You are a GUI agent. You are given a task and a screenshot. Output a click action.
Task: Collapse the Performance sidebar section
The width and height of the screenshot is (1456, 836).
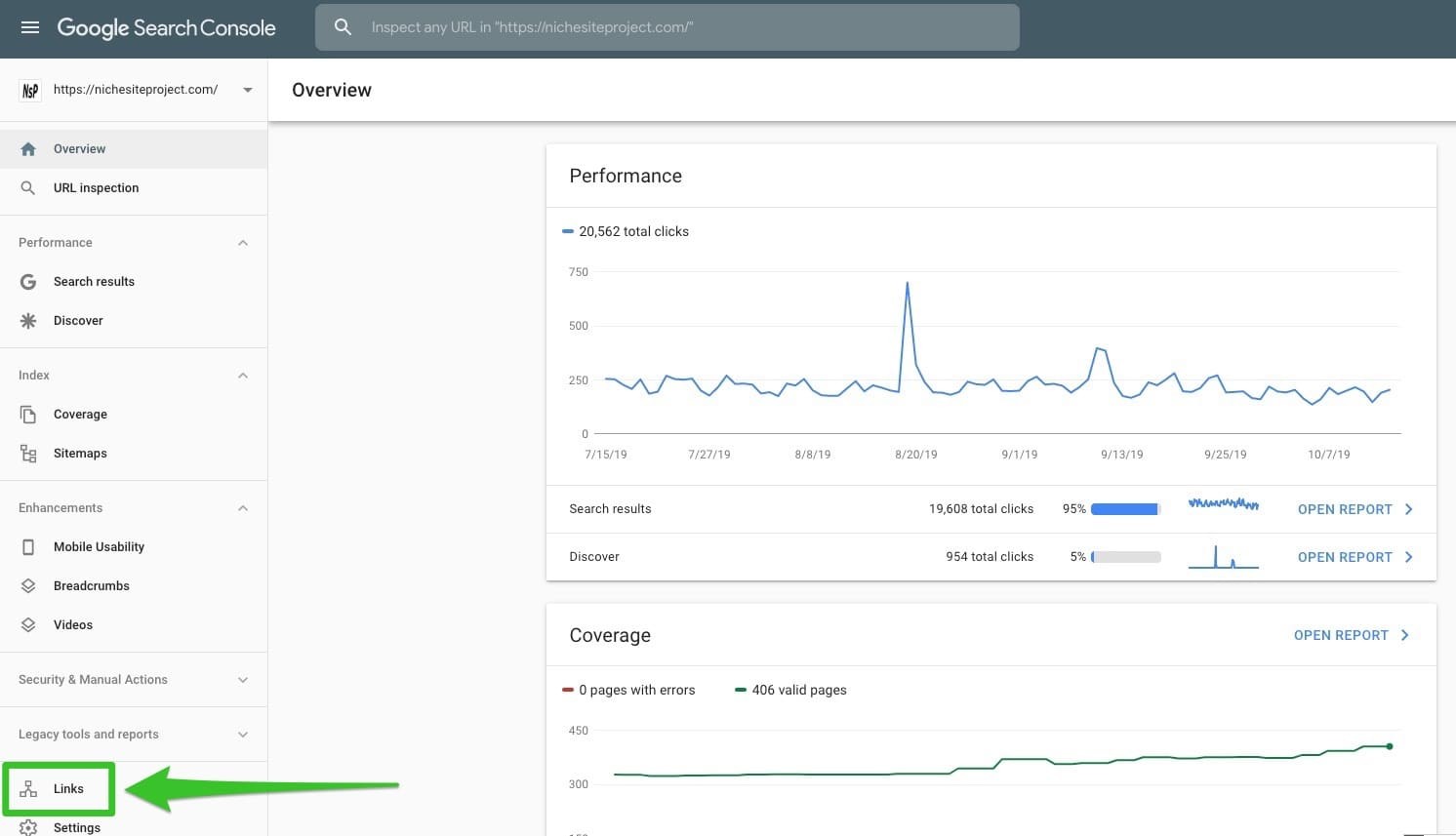[x=243, y=243]
